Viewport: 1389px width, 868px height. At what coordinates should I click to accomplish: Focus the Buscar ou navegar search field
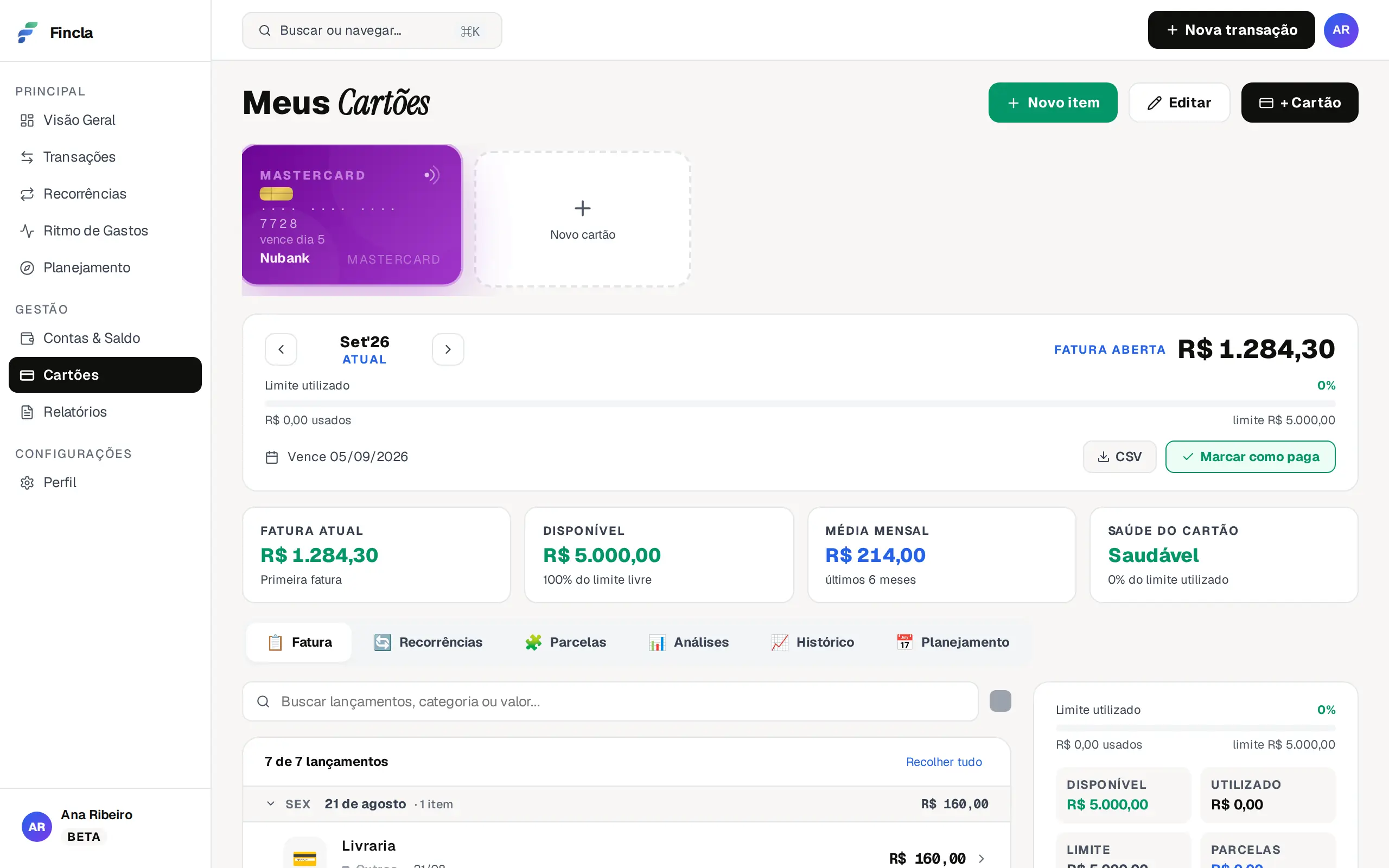click(x=372, y=30)
